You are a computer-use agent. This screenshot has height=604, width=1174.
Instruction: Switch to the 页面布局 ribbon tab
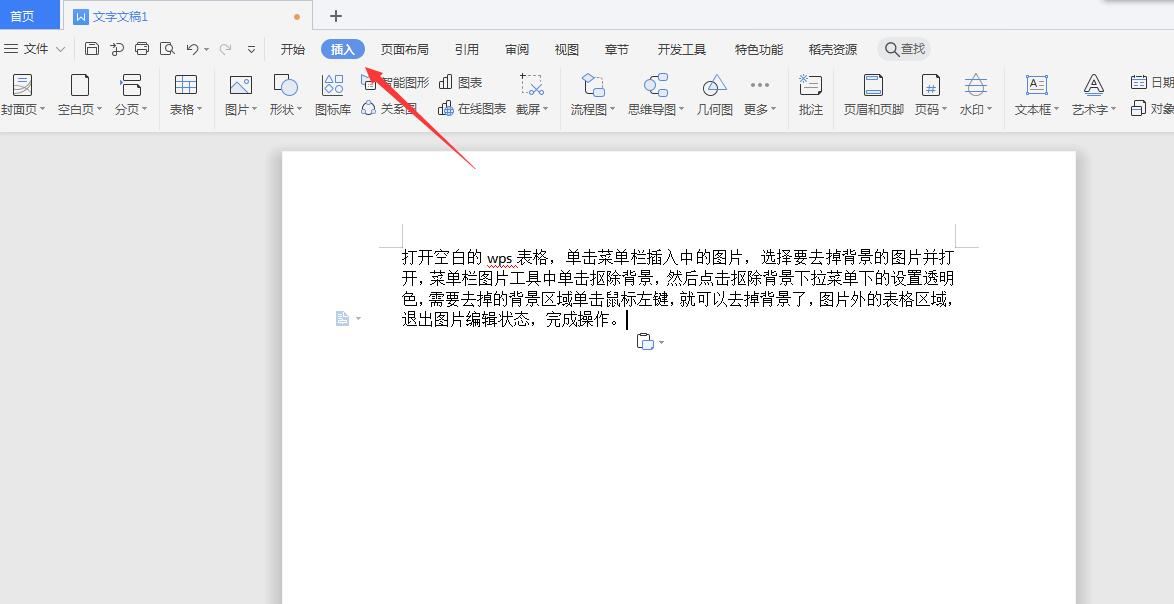click(x=404, y=48)
